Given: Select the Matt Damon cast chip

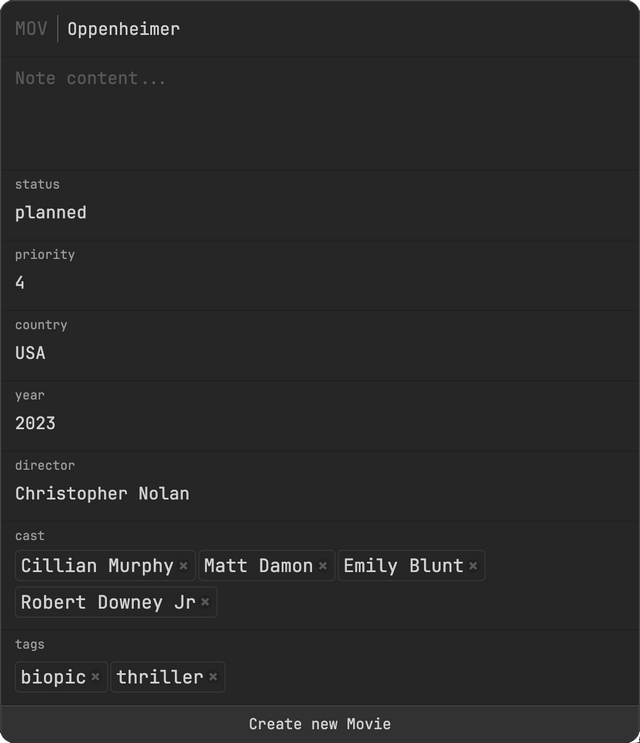Looking at the screenshot, I should [258, 566].
